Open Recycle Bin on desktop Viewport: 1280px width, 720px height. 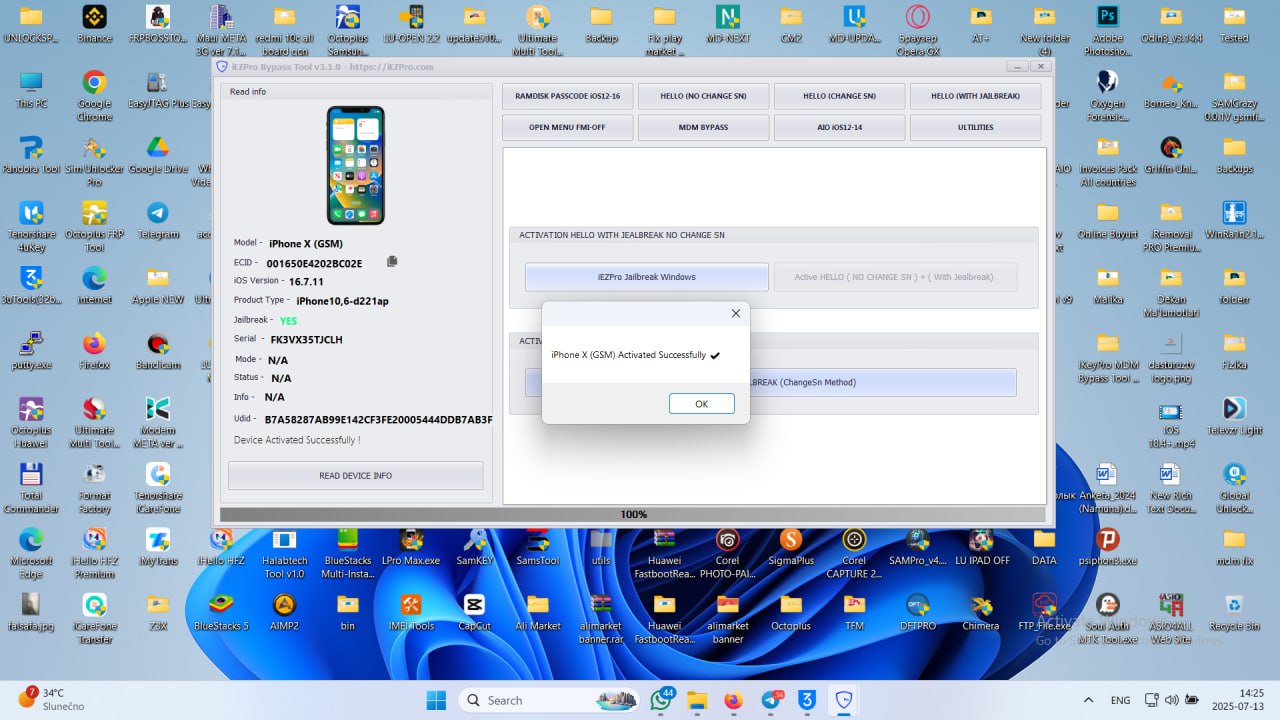tap(1234, 611)
